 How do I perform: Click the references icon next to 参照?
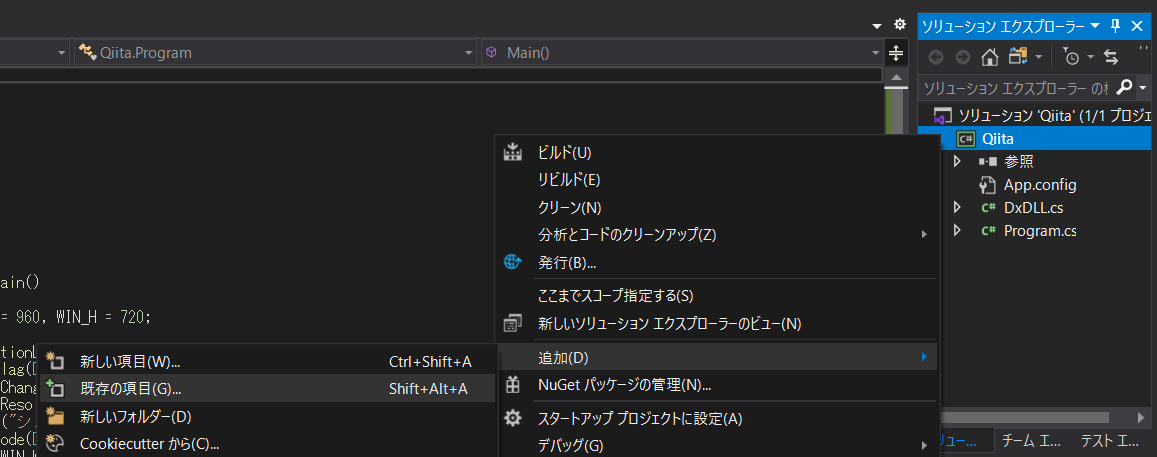point(988,162)
